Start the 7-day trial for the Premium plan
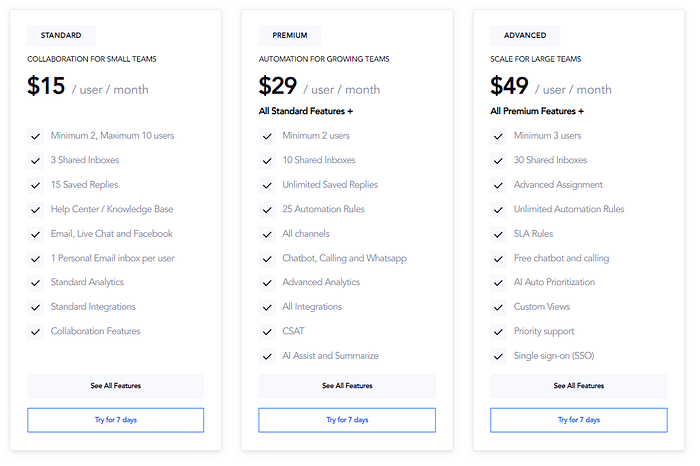The height and width of the screenshot is (466, 700). coord(347,420)
